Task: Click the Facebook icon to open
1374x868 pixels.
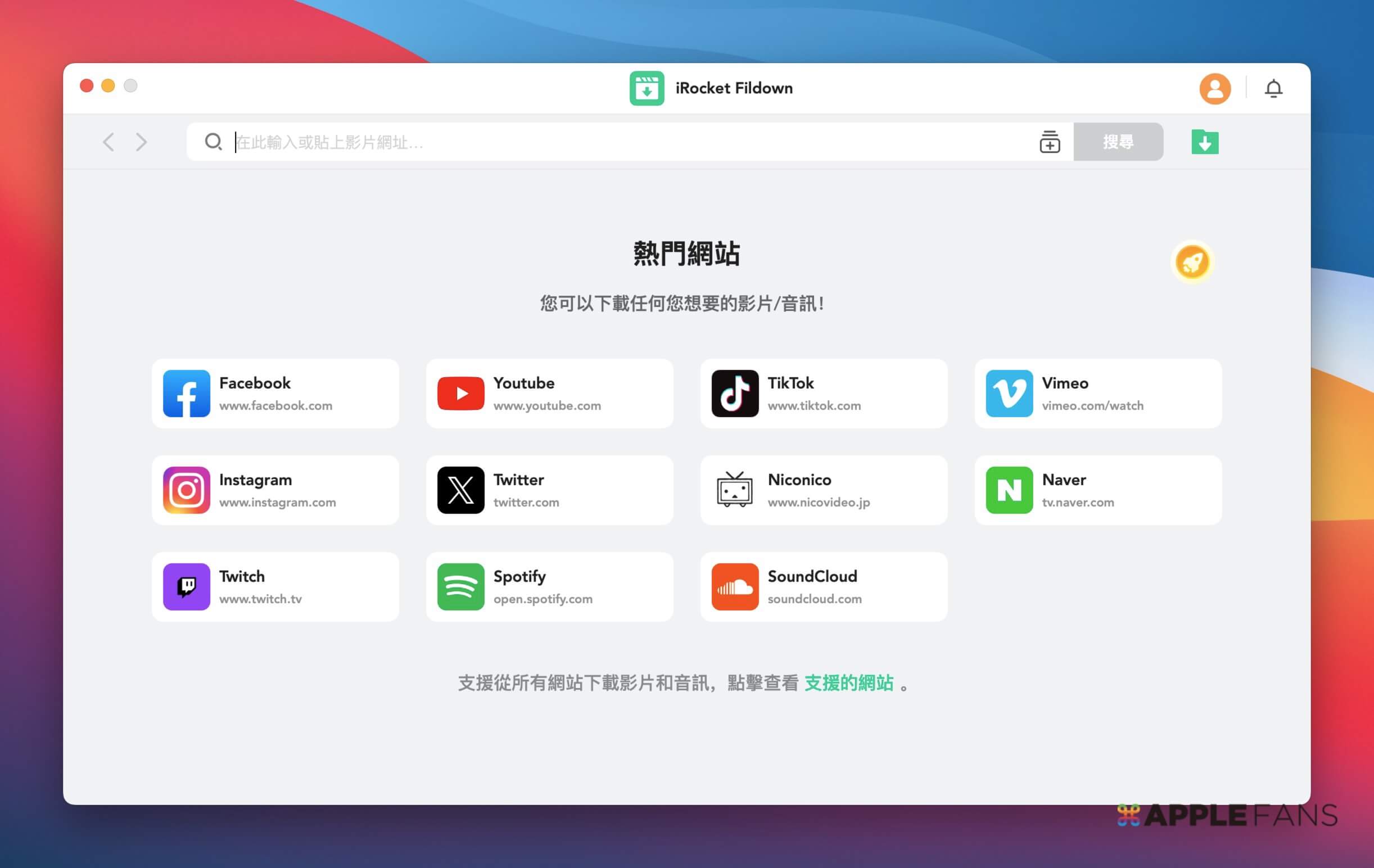Action: click(186, 393)
